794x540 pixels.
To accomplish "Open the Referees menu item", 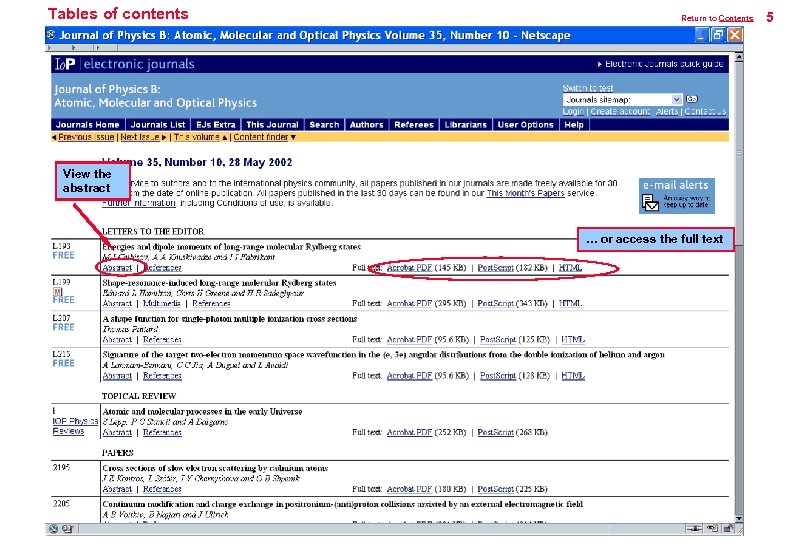I will click(x=414, y=125).
